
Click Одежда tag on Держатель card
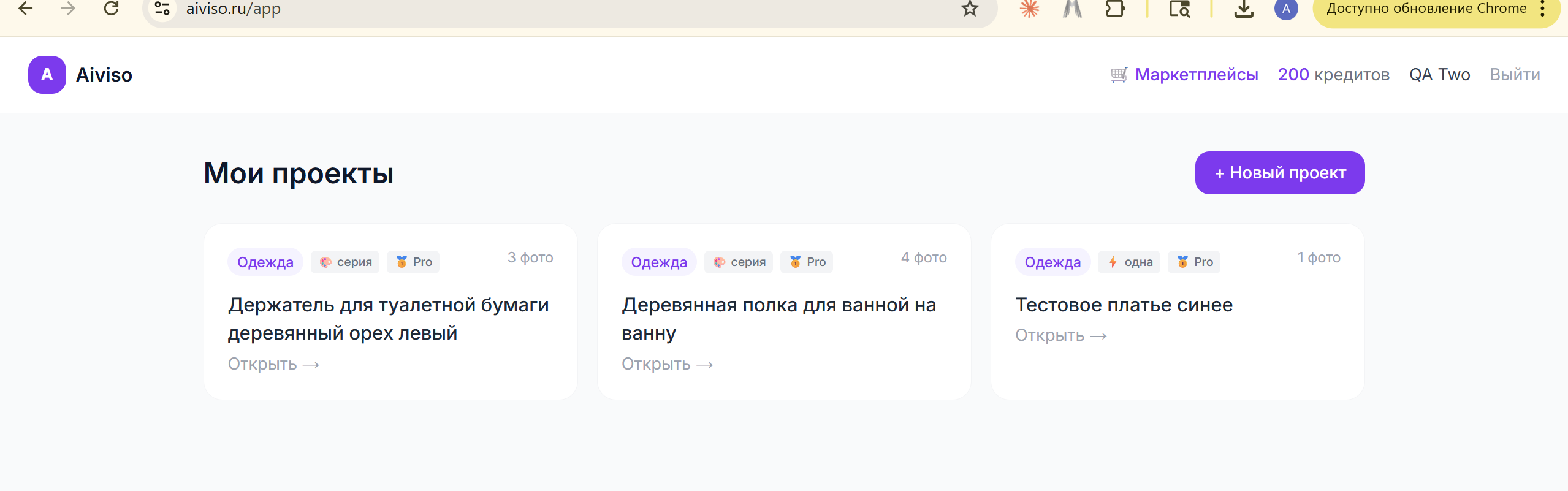pyautogui.click(x=265, y=262)
